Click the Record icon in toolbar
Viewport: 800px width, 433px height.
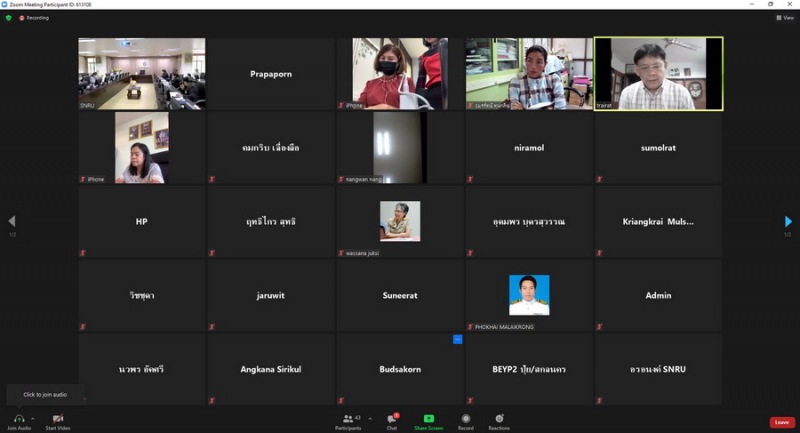466,418
